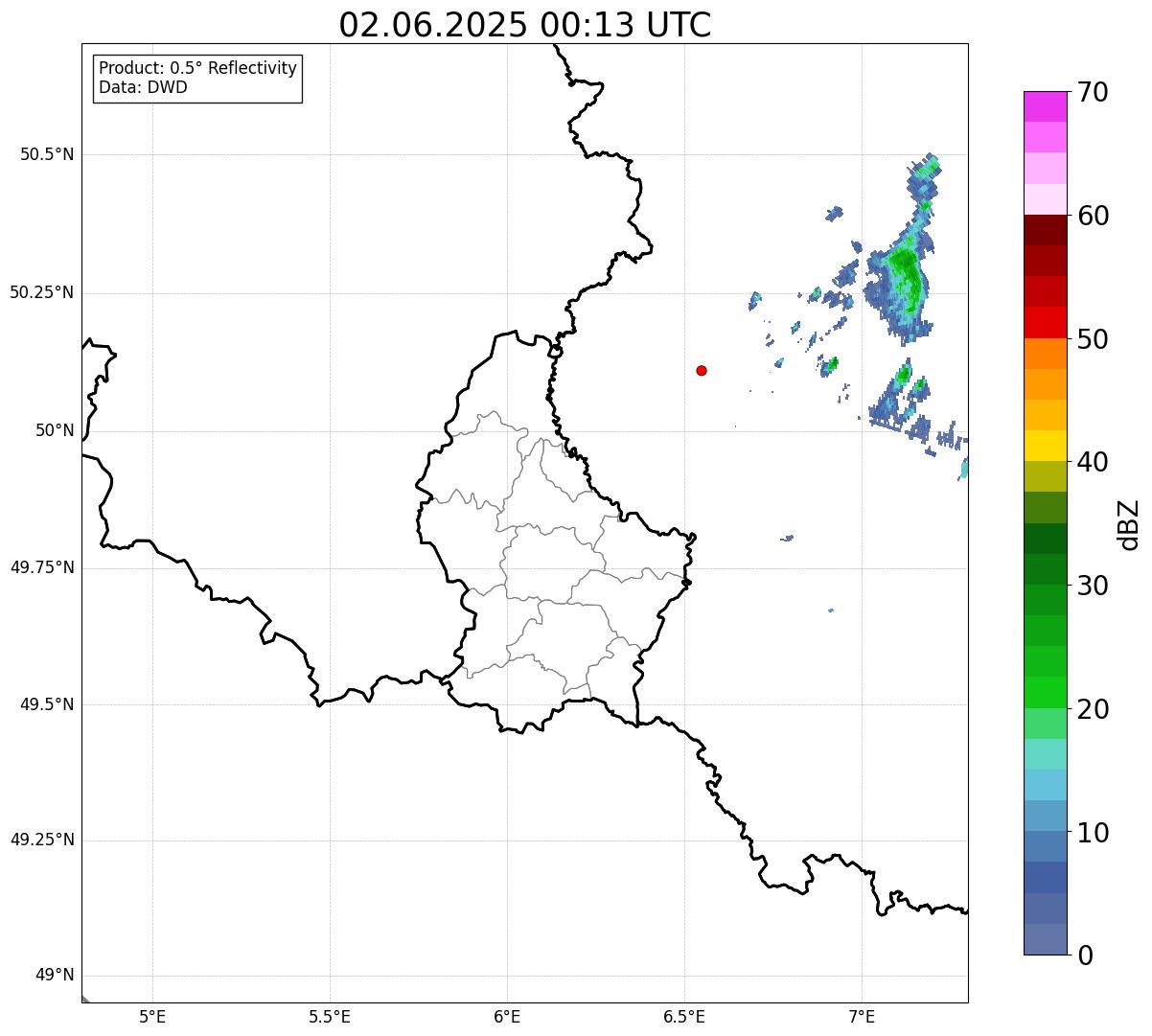Click the dBZ colorbar label
The image size is (1152, 1036).
(x=1129, y=524)
